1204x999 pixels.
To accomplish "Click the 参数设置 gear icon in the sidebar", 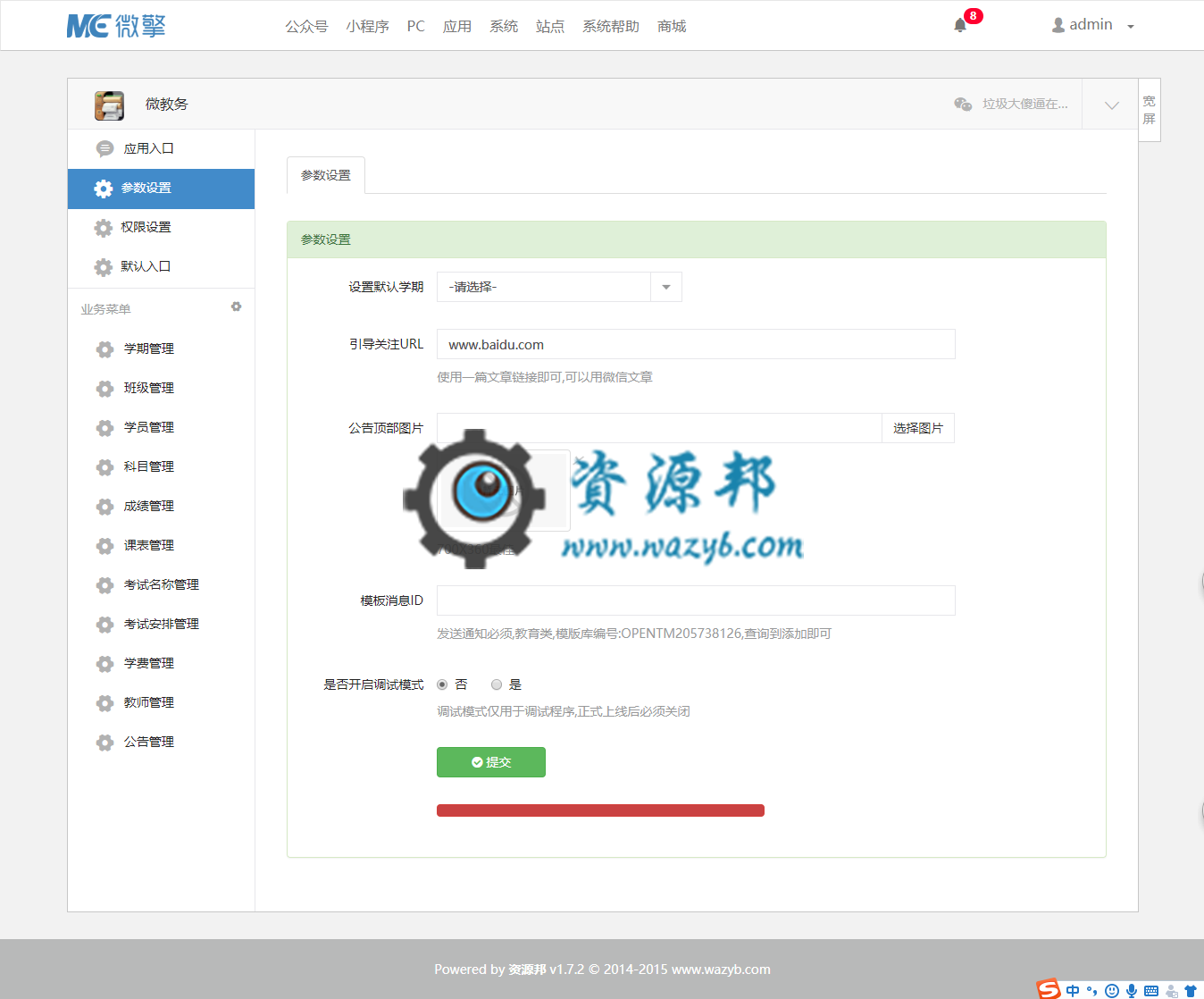I will pyautogui.click(x=104, y=189).
